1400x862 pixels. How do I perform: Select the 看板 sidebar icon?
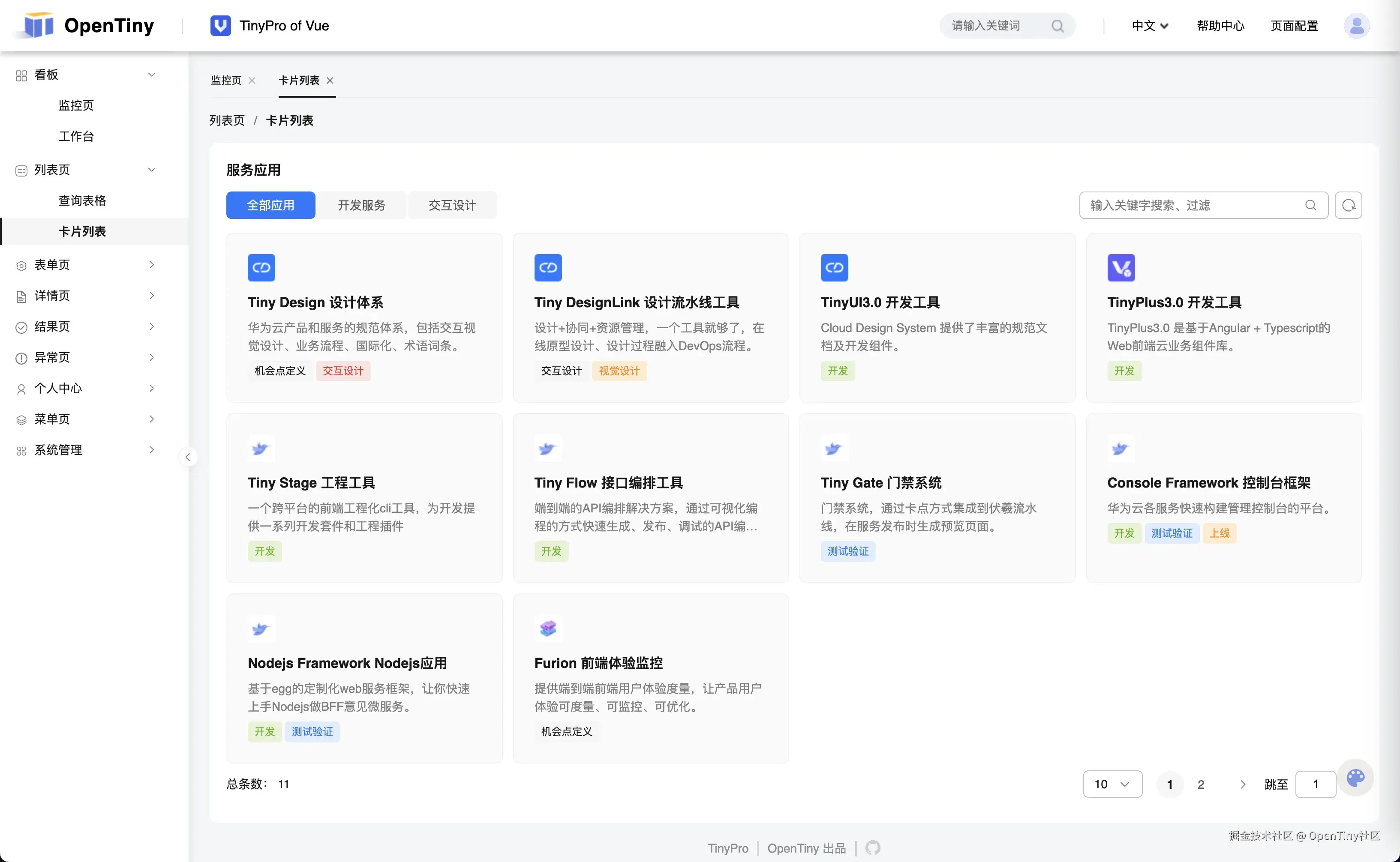pyautogui.click(x=21, y=74)
